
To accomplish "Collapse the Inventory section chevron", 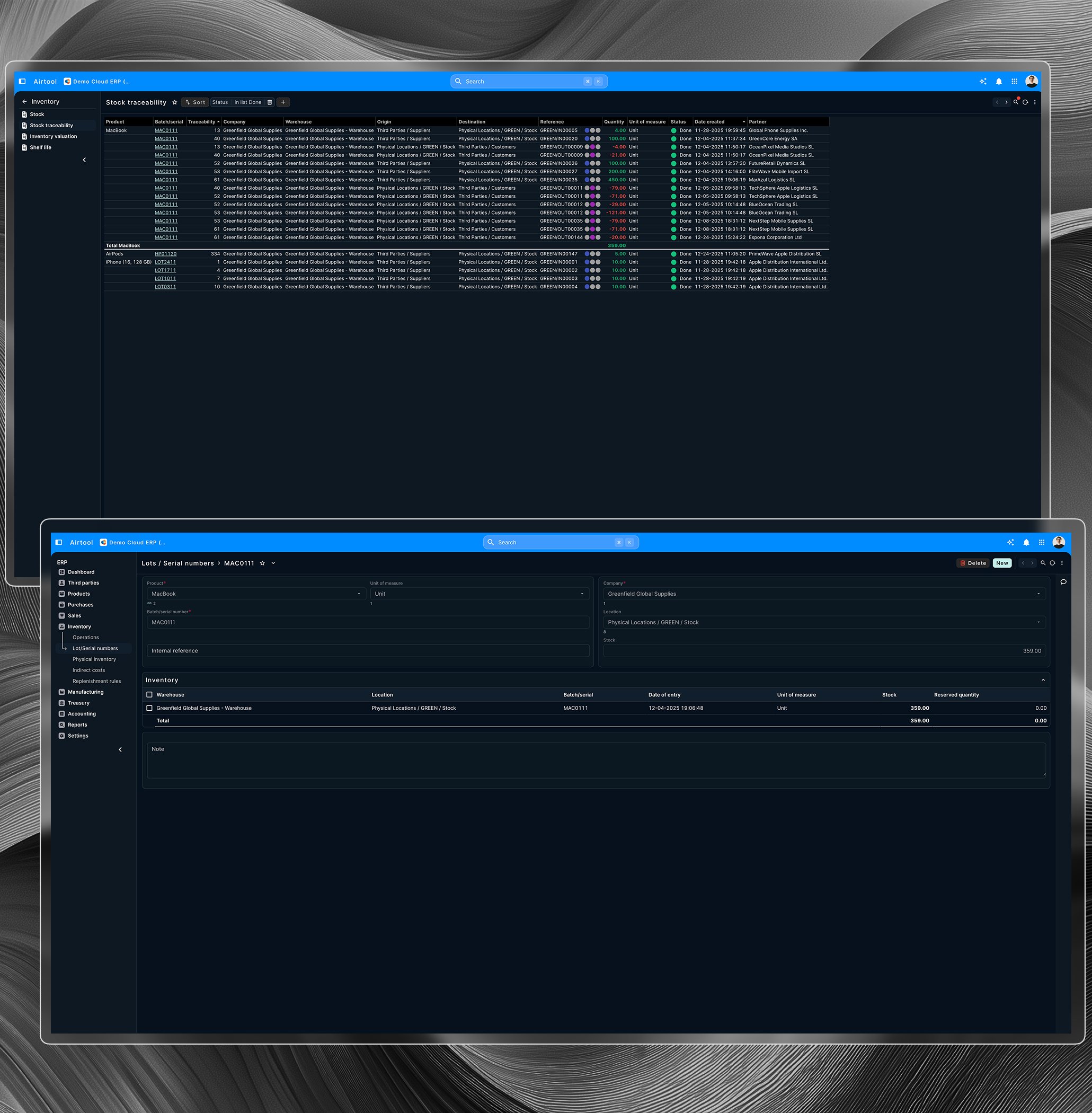I will (x=1043, y=680).
